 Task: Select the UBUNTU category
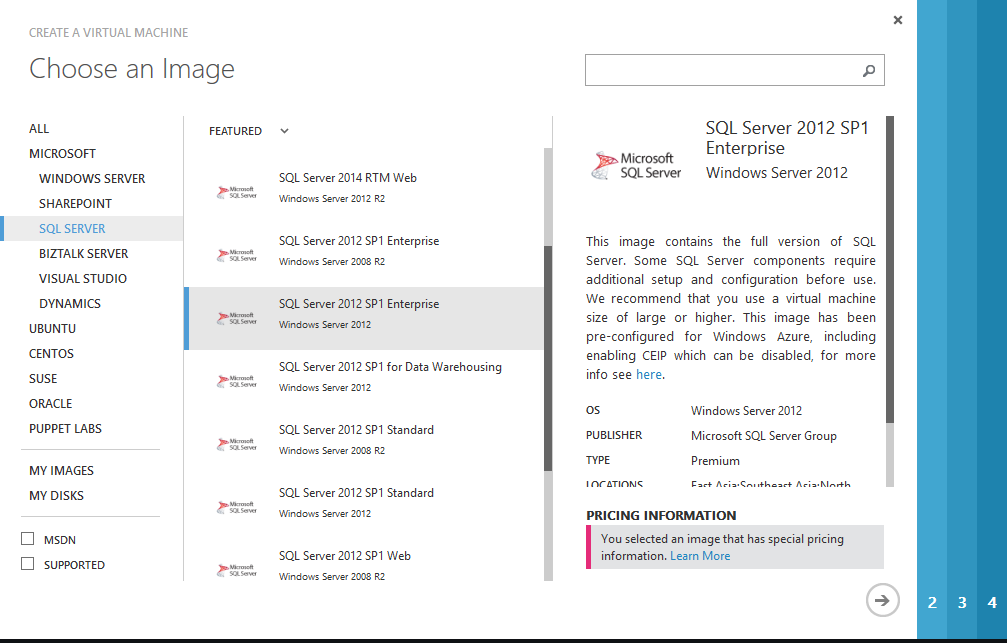(53, 329)
